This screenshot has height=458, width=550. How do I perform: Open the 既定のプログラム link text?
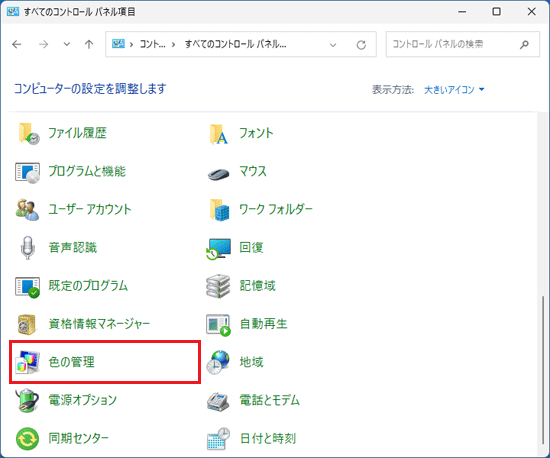point(88,286)
